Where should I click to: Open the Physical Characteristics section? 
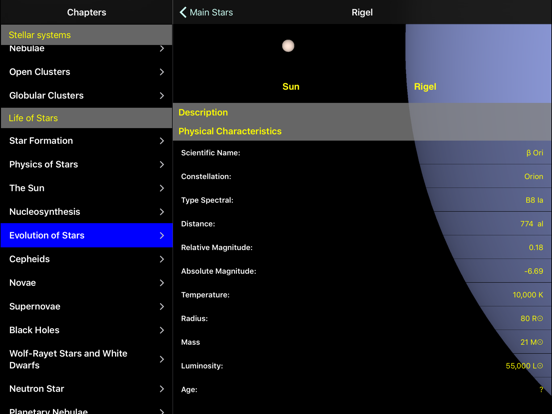(x=362, y=131)
